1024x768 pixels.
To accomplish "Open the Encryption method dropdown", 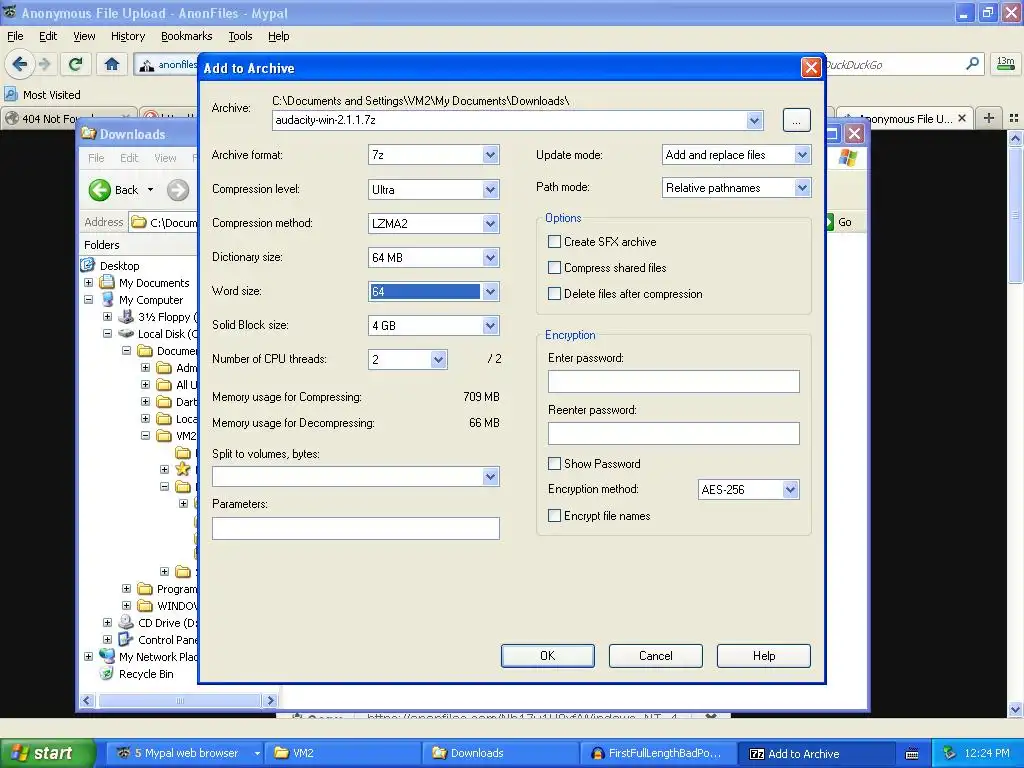I will (x=790, y=489).
